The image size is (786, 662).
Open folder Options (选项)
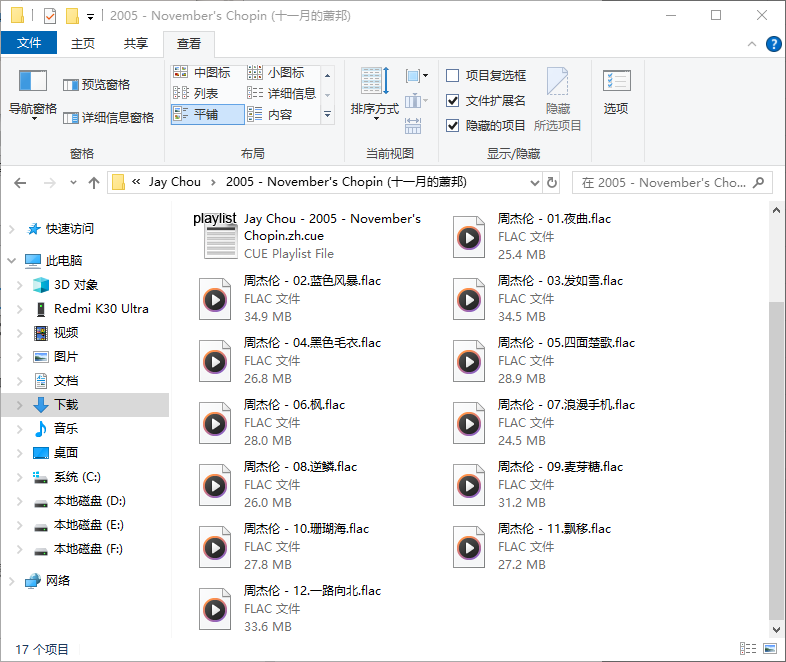[x=616, y=91]
